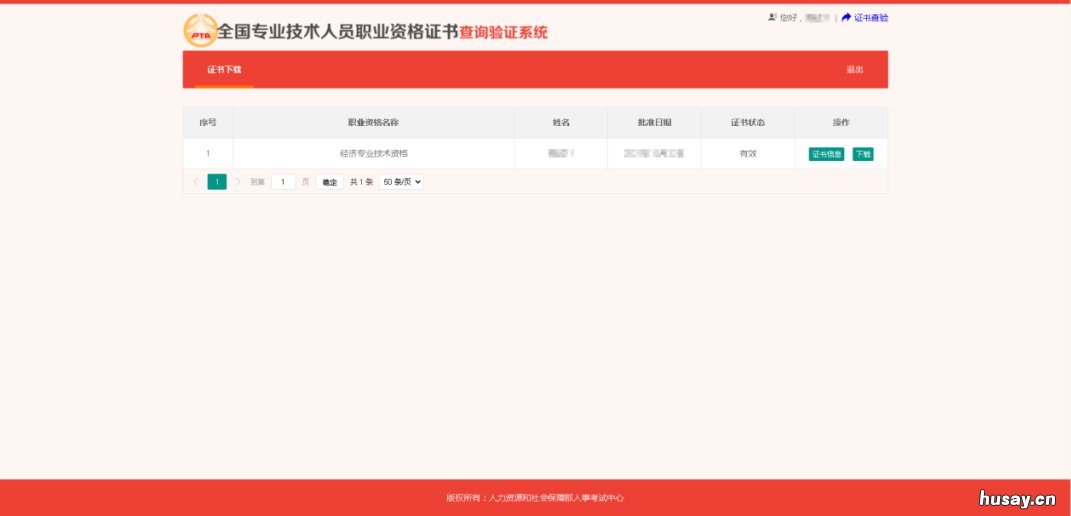Click the 查询验证系统 title text

pyautogui.click(x=503, y=33)
